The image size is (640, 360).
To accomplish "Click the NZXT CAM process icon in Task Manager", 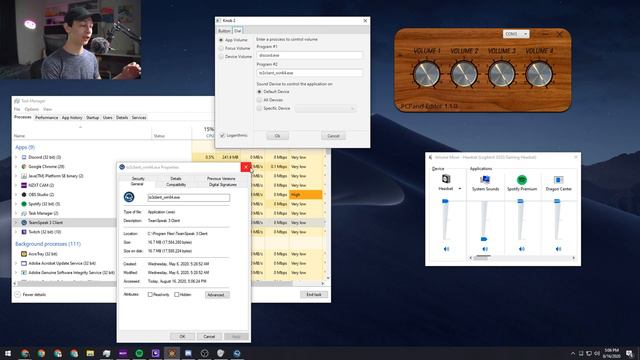I will tap(24, 185).
